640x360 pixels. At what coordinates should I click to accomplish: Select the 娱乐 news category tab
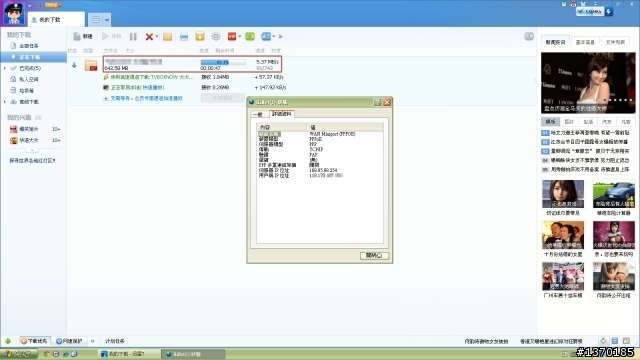click(551, 122)
